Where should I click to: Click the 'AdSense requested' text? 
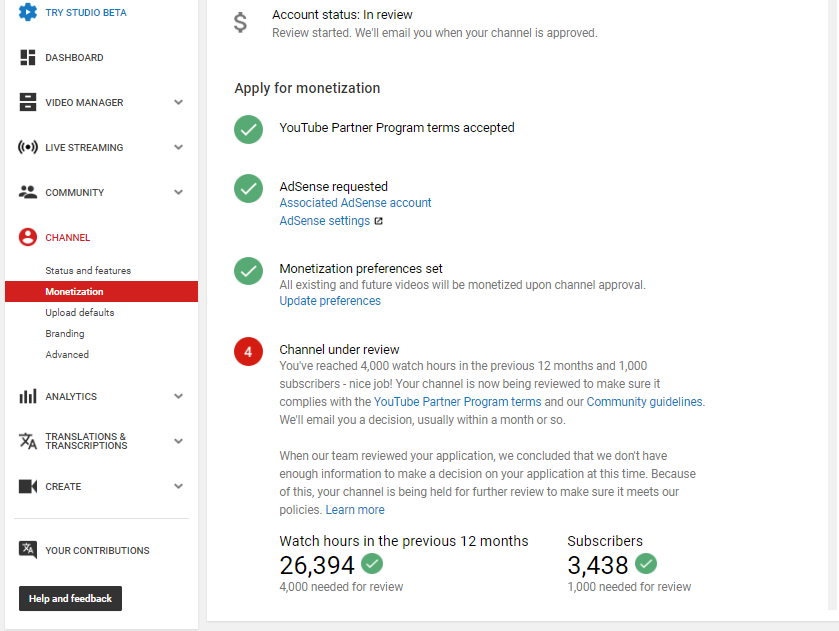(333, 186)
